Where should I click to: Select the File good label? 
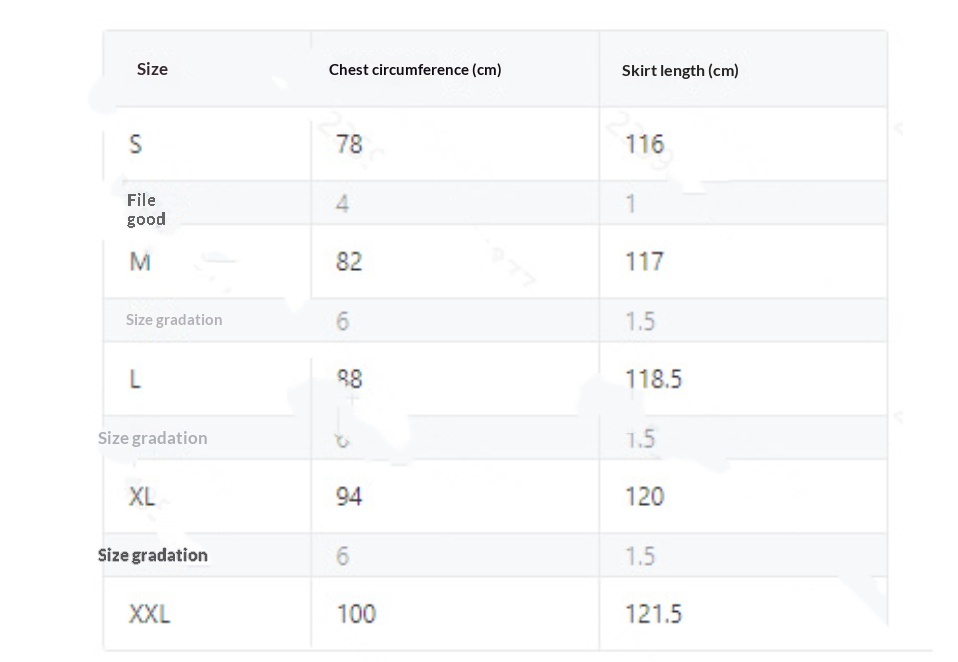click(x=146, y=209)
